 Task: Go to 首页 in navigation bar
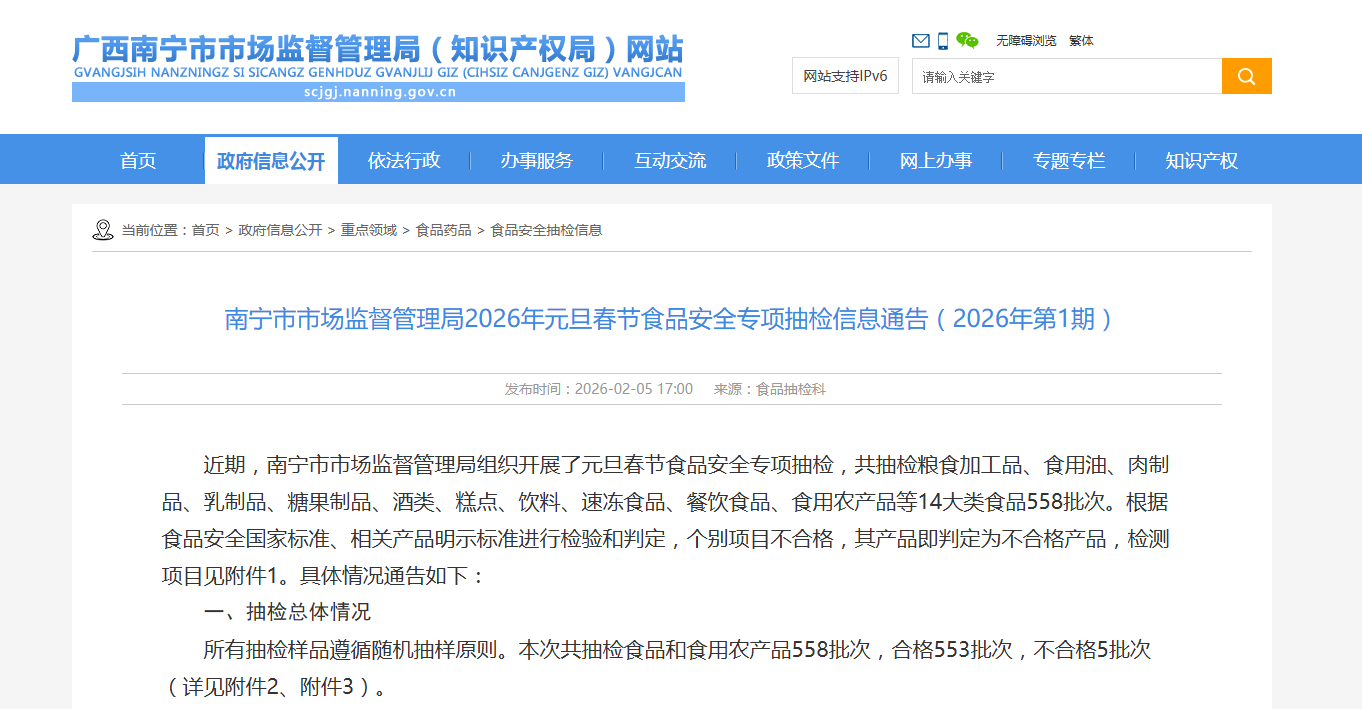138,160
